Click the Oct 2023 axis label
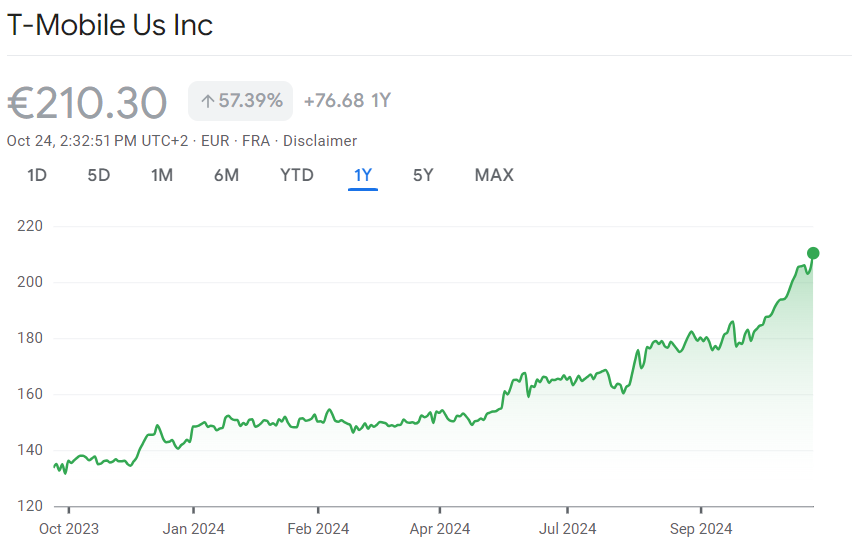Screen dimensions: 852x551 pos(69,529)
